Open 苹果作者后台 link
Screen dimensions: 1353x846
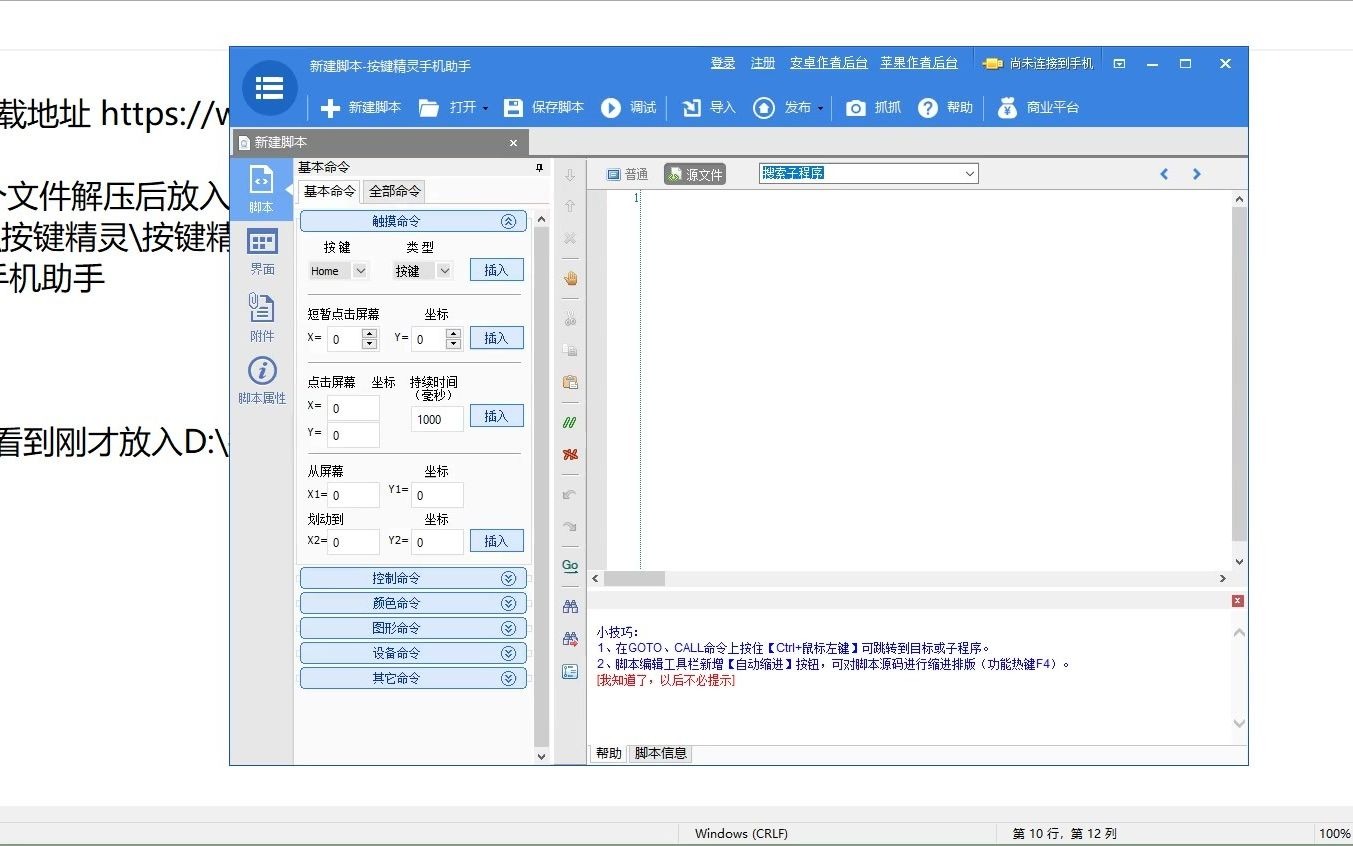tap(919, 63)
